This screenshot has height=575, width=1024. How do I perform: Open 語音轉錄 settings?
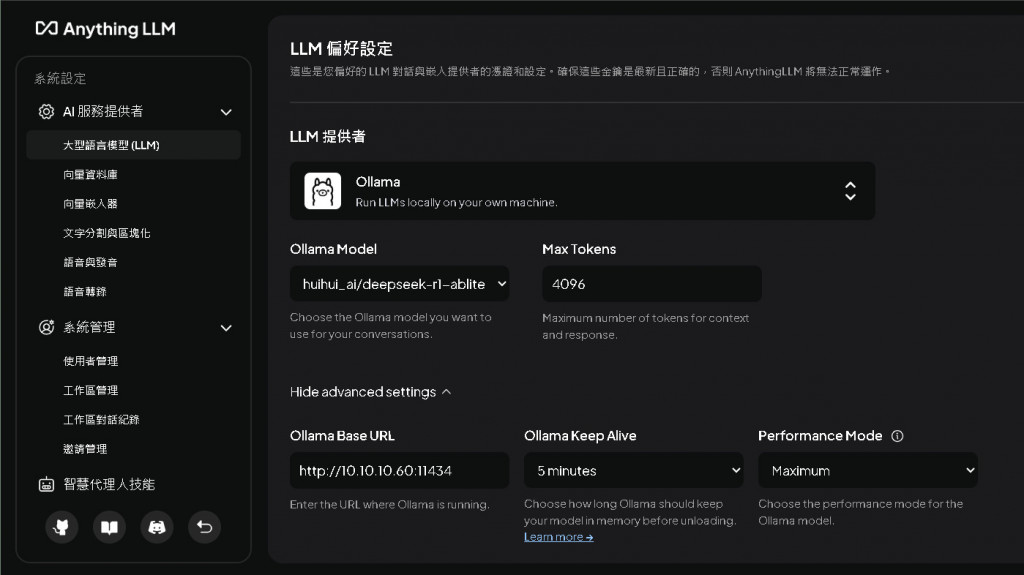pyautogui.click(x=85, y=291)
